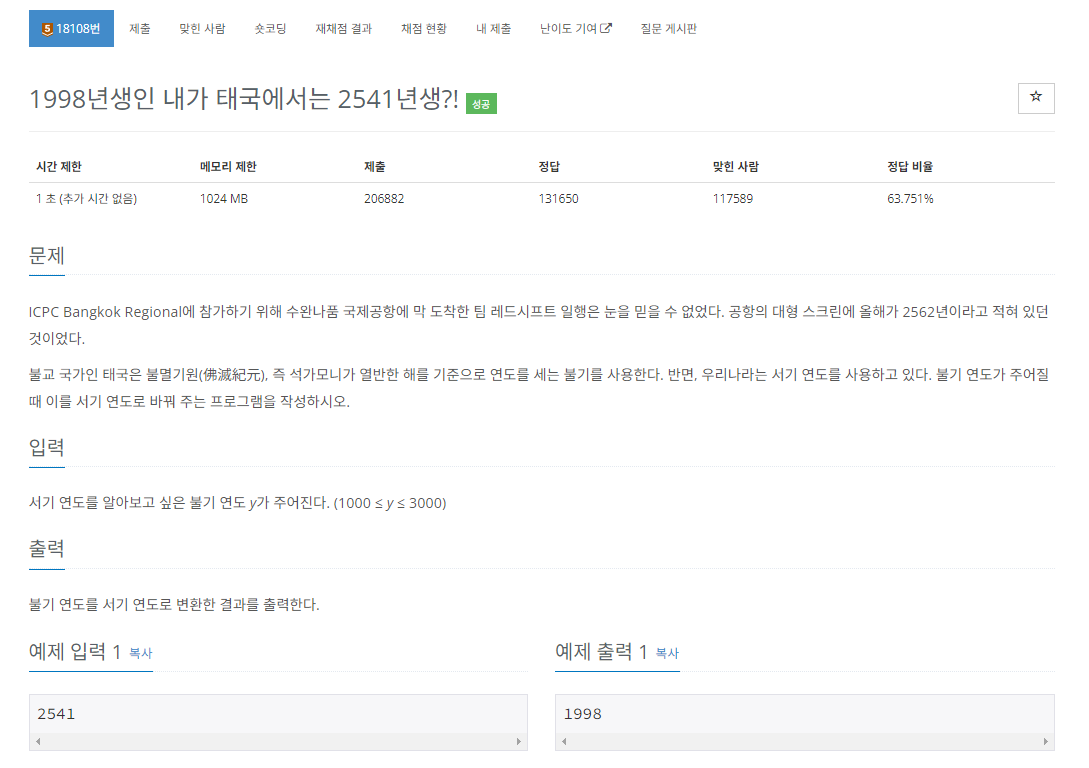Click the time limit value 1 초

click(x=86, y=199)
